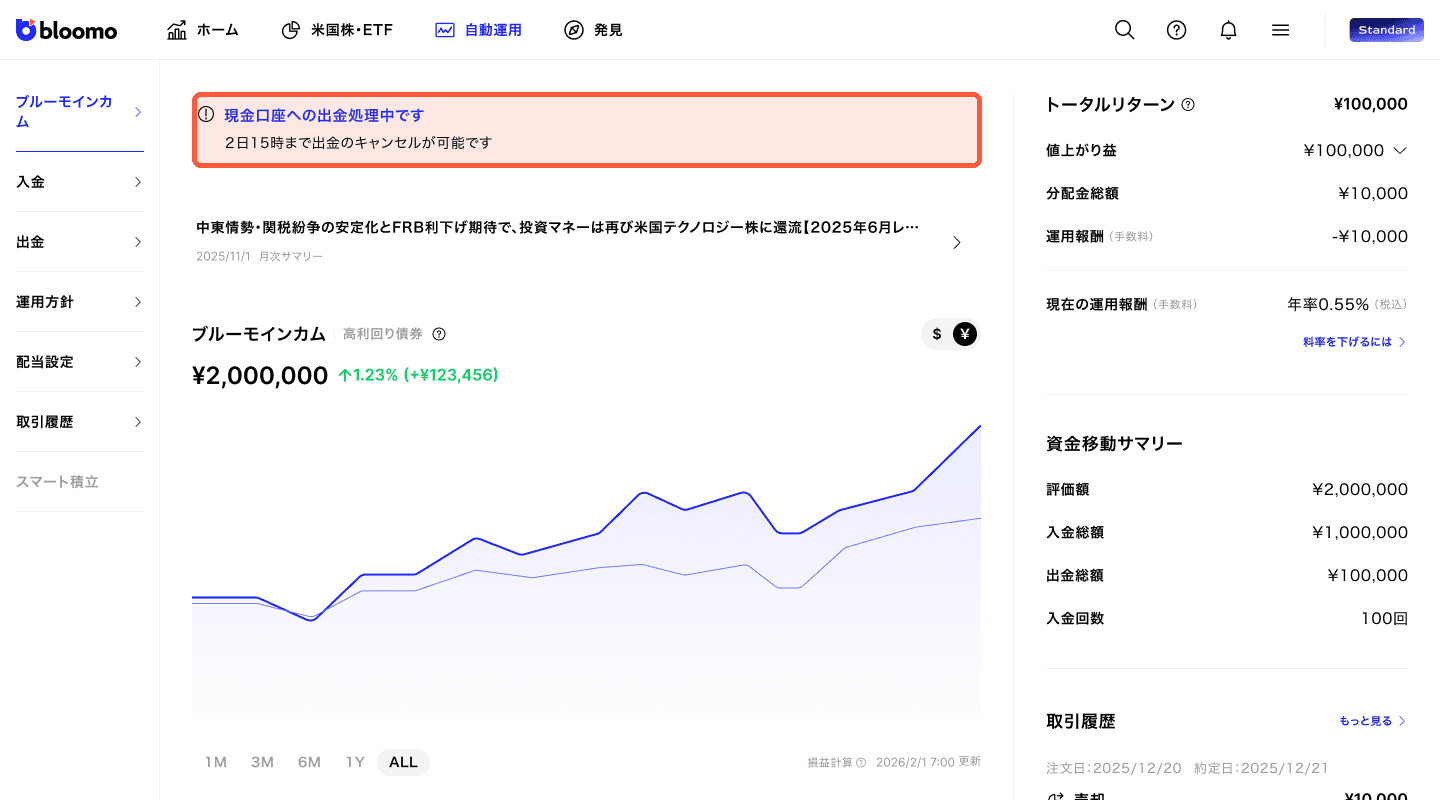Click the bloomo logo
This screenshot has height=800, width=1440.
pyautogui.click(x=66, y=30)
